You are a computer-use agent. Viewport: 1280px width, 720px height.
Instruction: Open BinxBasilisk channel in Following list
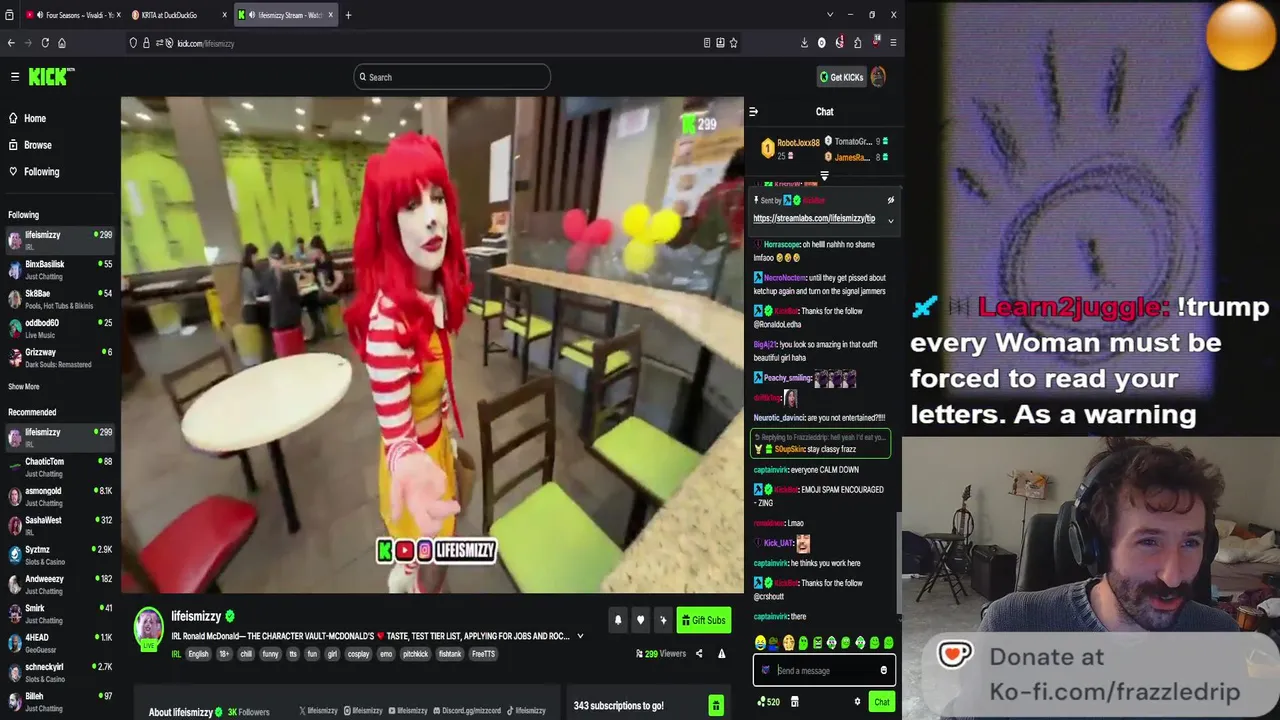tap(60, 270)
